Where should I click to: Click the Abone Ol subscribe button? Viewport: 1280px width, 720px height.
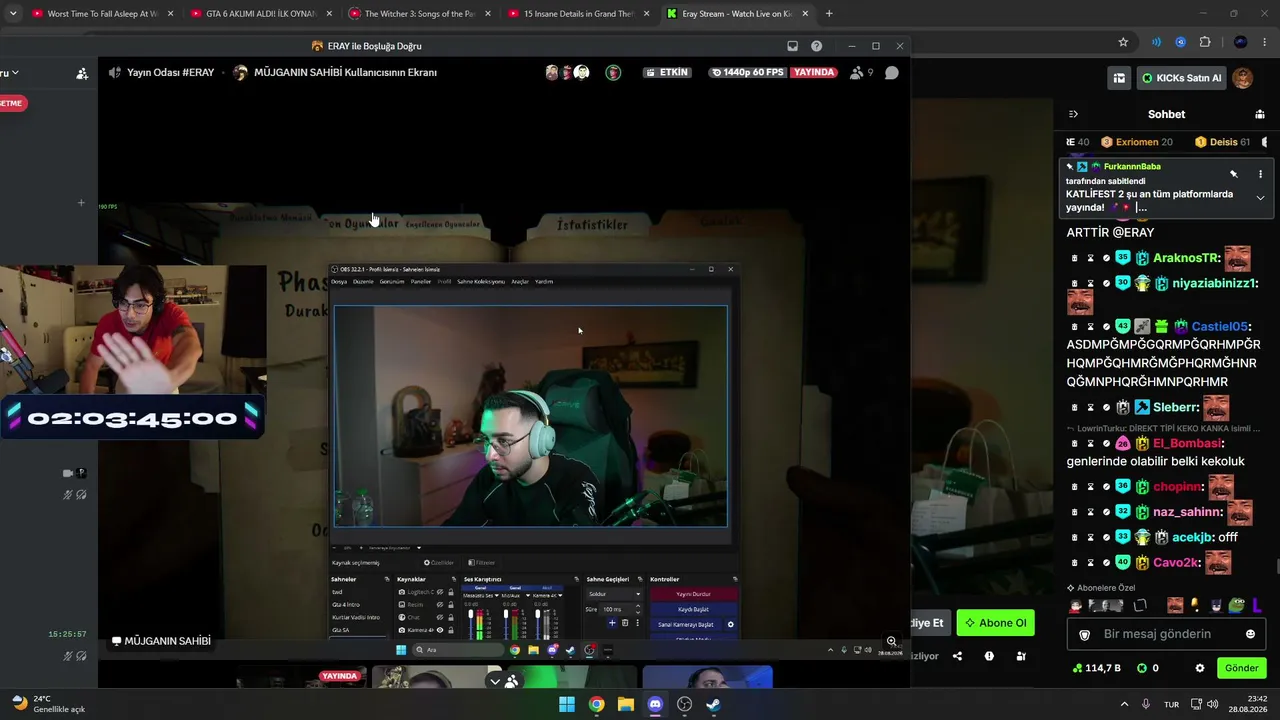coord(995,623)
